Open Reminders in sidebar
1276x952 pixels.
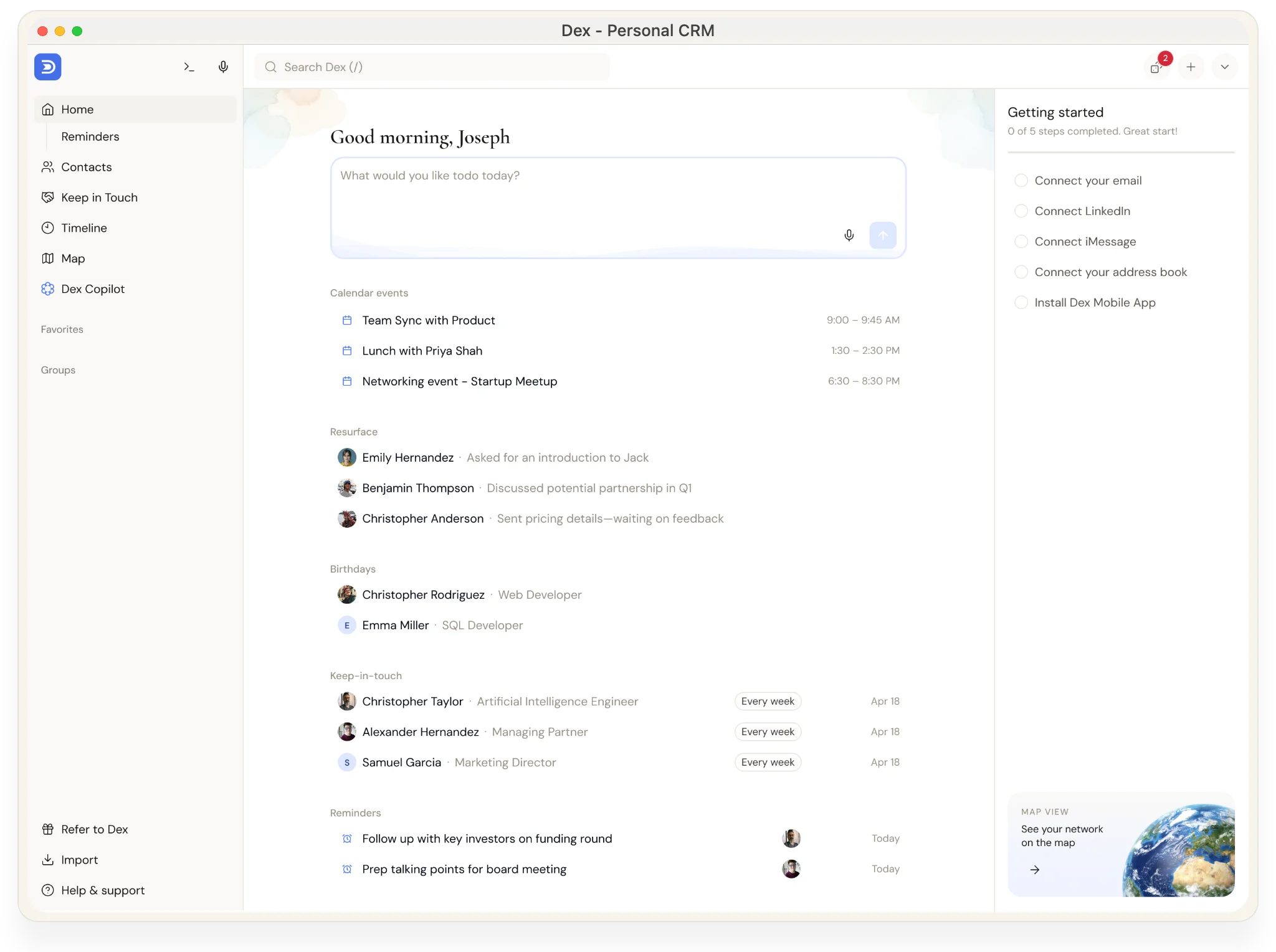pyautogui.click(x=90, y=136)
